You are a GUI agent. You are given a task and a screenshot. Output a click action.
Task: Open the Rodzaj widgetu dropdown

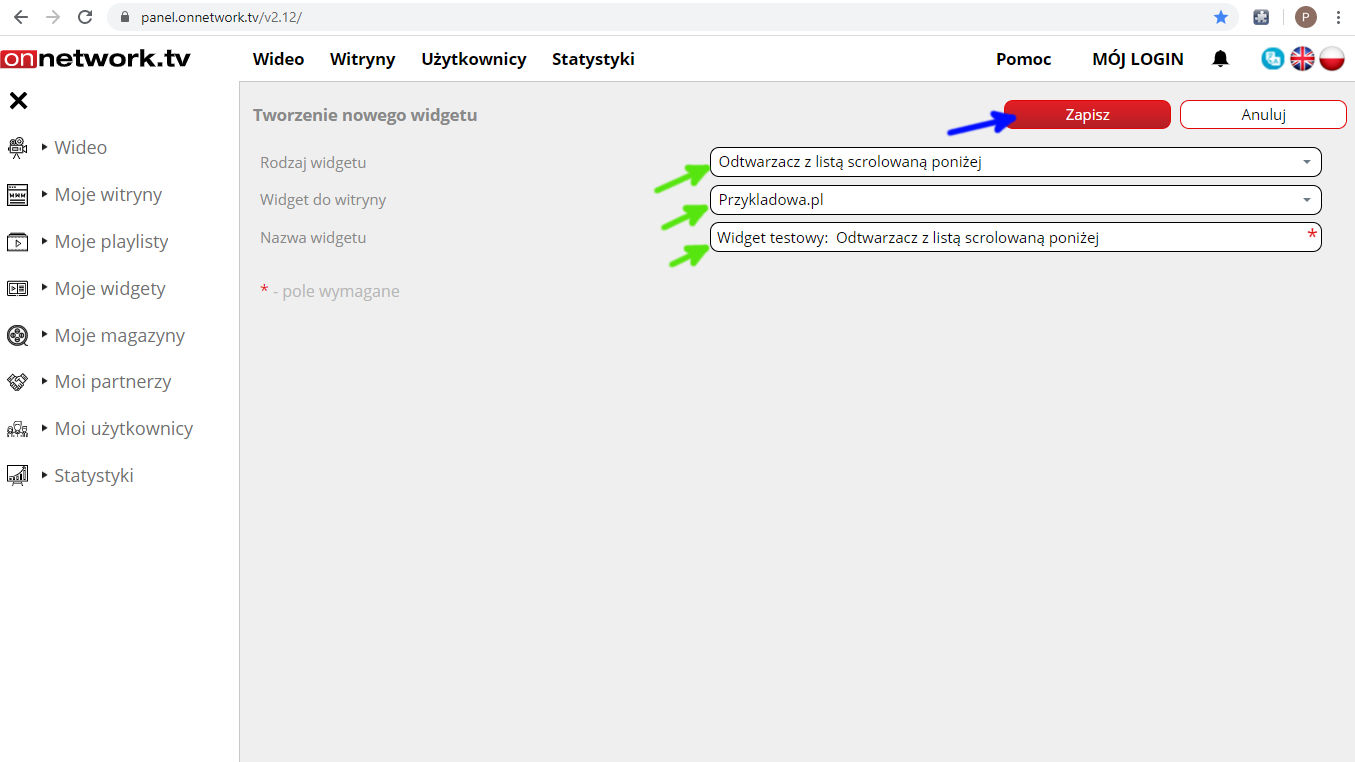pyautogui.click(x=1015, y=162)
